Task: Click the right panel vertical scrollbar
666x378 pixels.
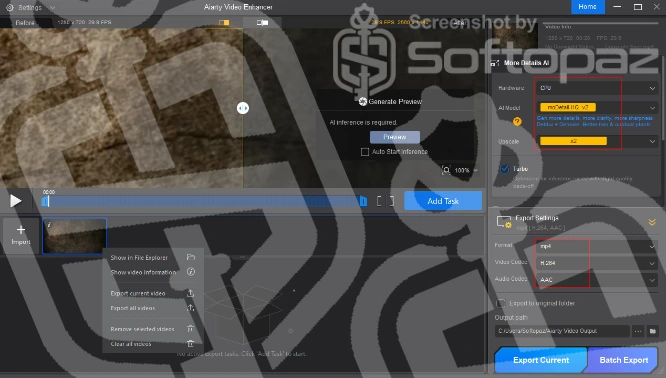Action: [x=663, y=98]
